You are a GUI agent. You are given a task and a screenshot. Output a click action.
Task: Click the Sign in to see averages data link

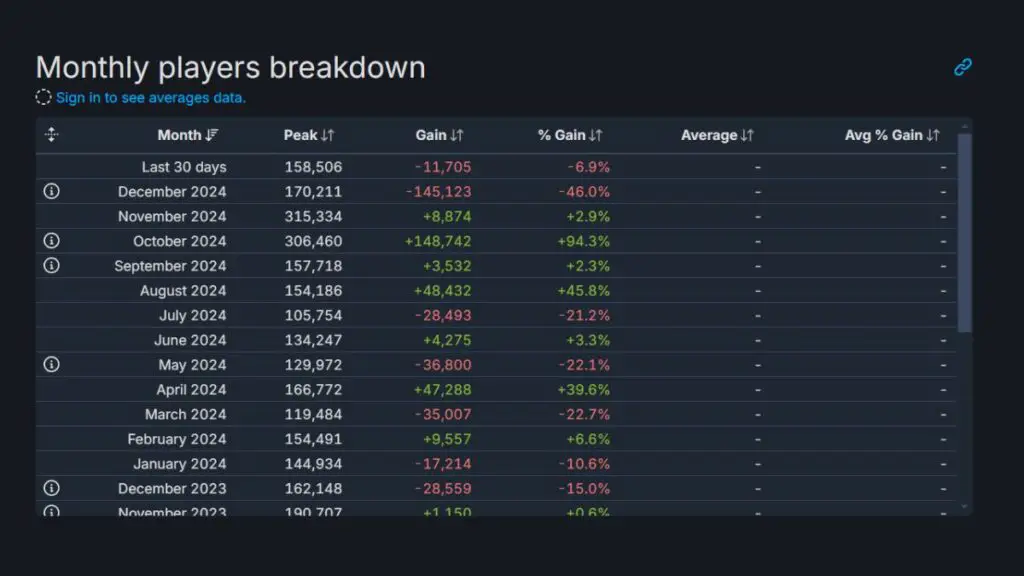[x=150, y=97]
